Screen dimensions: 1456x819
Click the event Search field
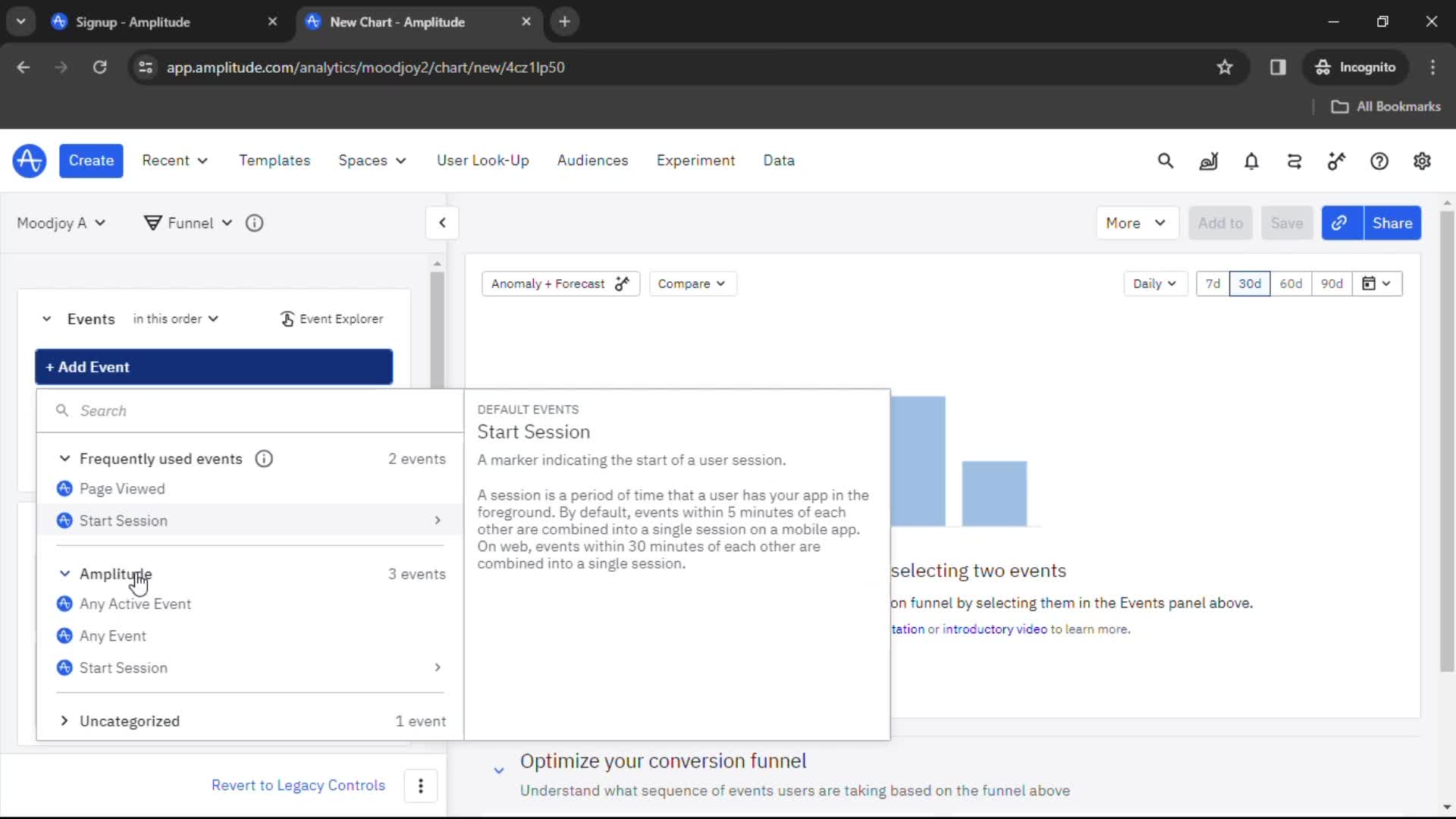click(x=250, y=411)
